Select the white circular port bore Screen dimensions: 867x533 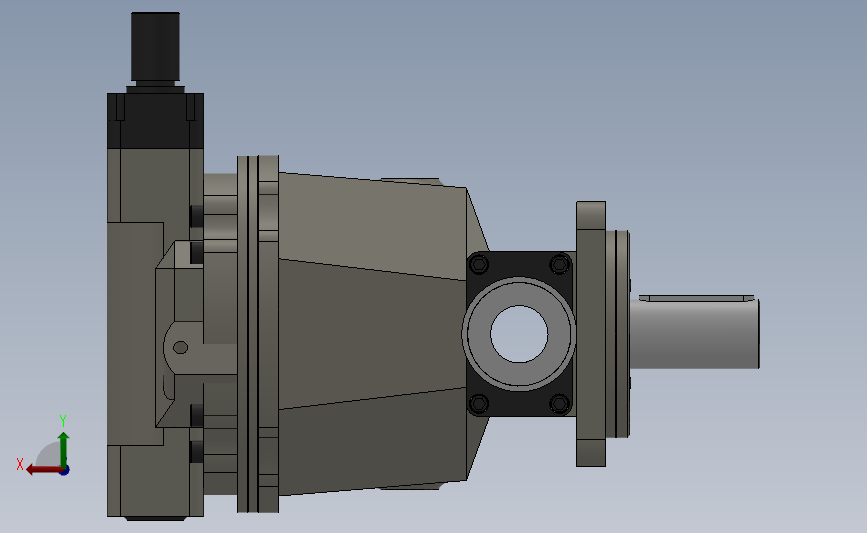click(x=519, y=334)
